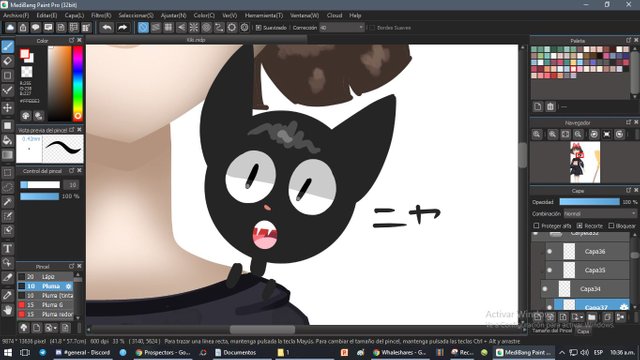The width and height of the screenshot is (640, 360).
Task: Toggle the Recorte checkbox
Action: (x=580, y=226)
